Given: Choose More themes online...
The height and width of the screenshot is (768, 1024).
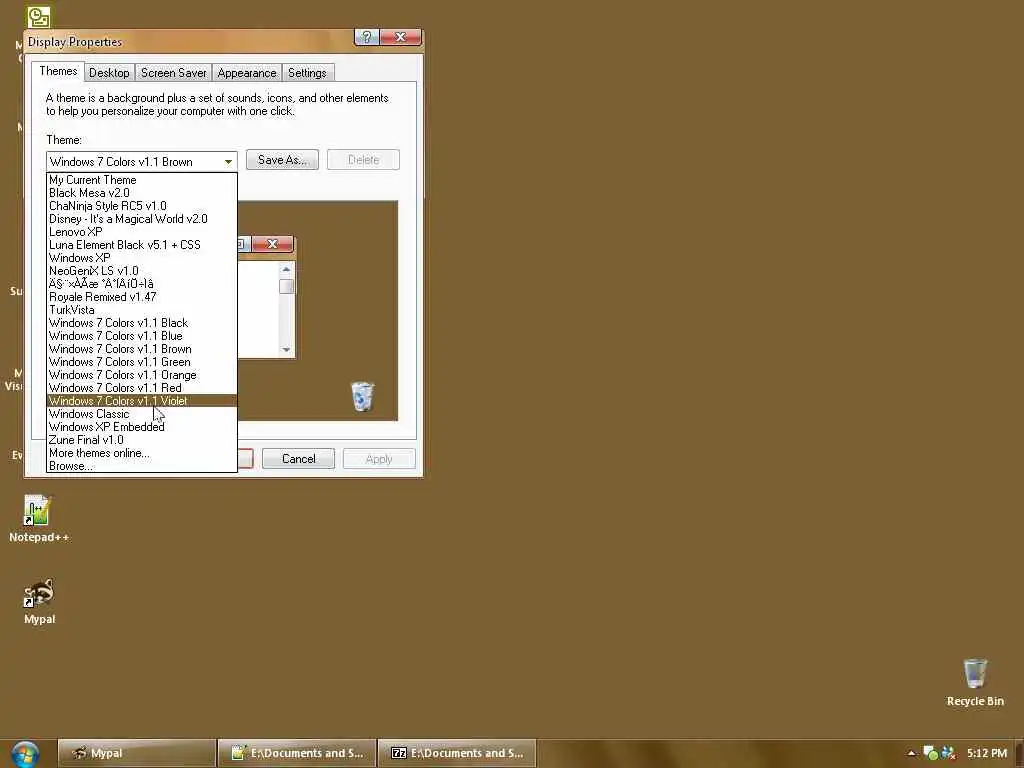Looking at the screenshot, I should coord(142,453).
